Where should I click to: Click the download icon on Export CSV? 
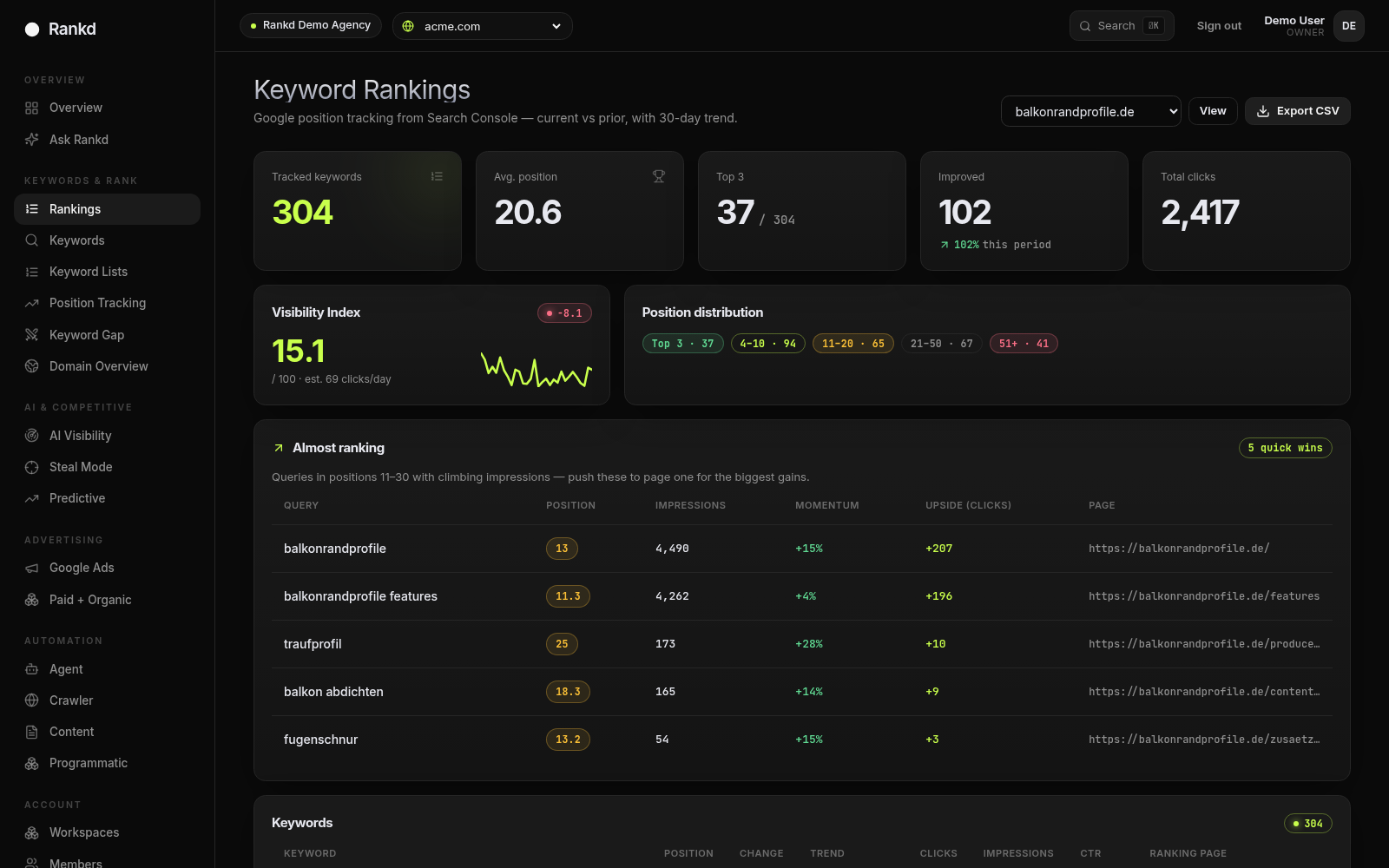click(x=1263, y=111)
